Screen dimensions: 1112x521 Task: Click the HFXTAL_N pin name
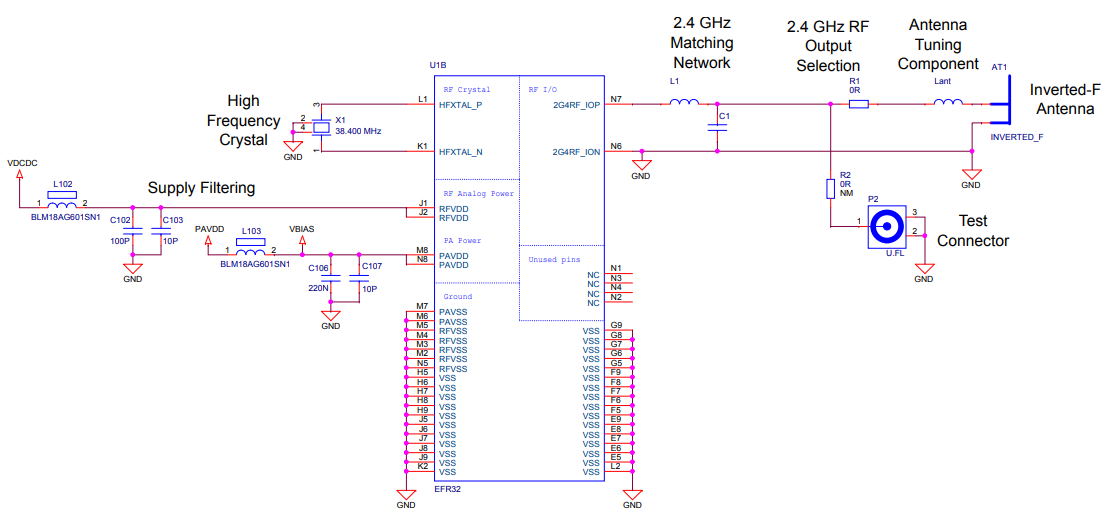[x=462, y=152]
